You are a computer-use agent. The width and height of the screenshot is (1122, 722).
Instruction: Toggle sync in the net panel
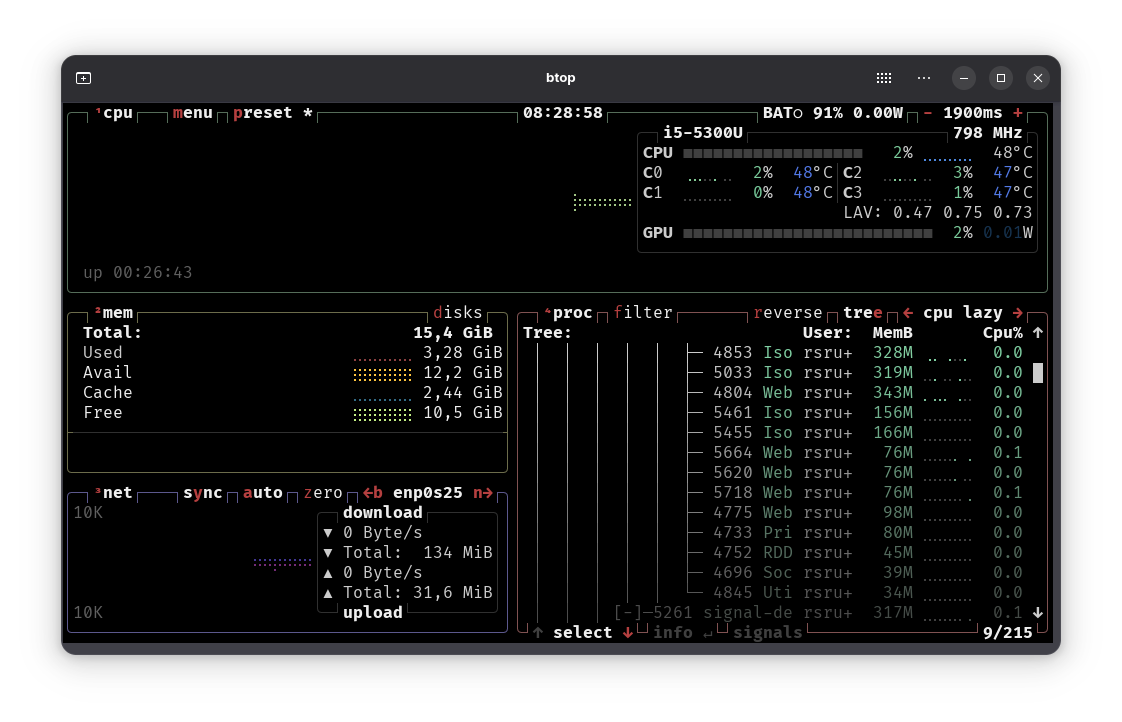(203, 493)
